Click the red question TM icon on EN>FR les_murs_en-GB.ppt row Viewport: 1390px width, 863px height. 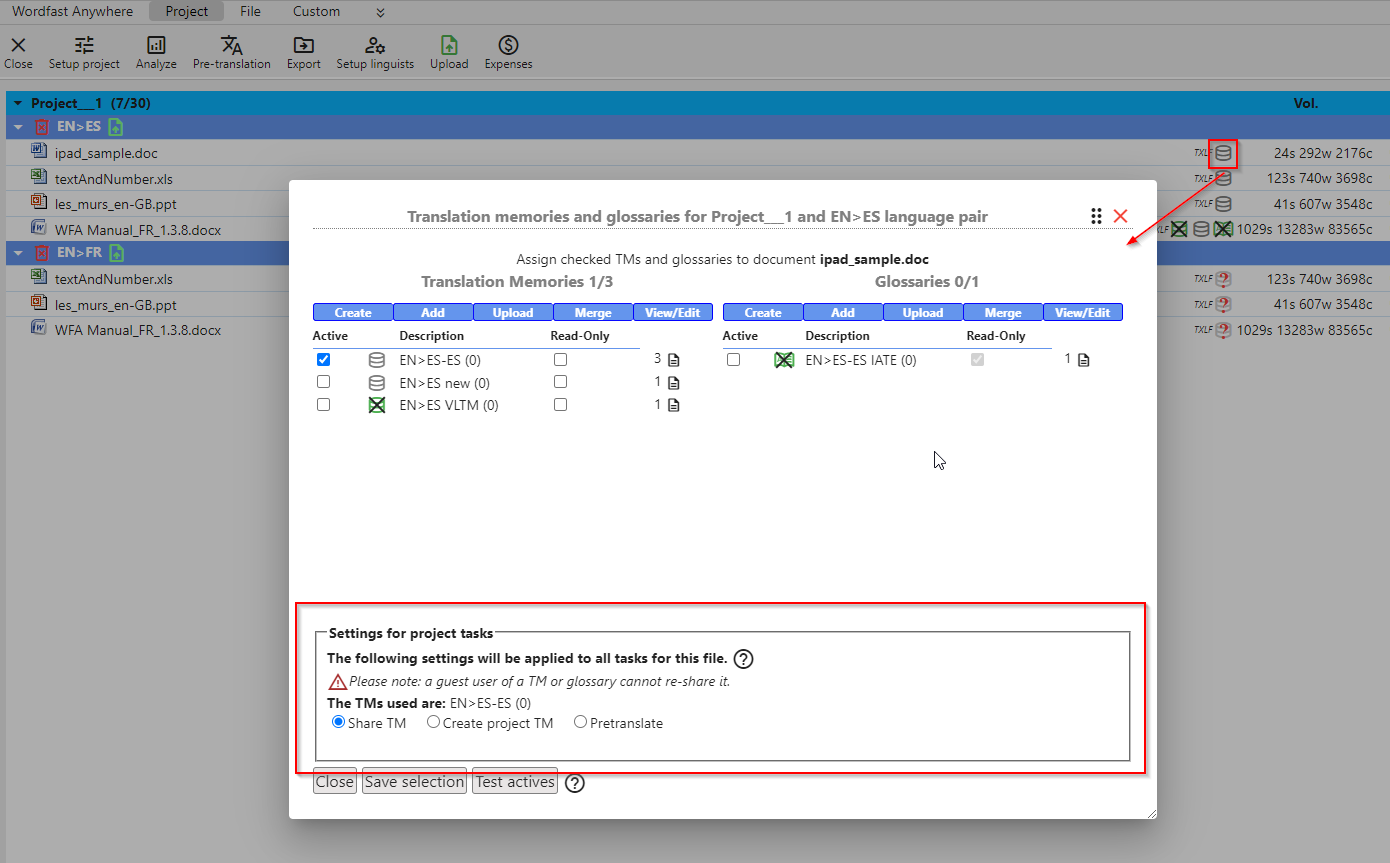pyautogui.click(x=1222, y=304)
